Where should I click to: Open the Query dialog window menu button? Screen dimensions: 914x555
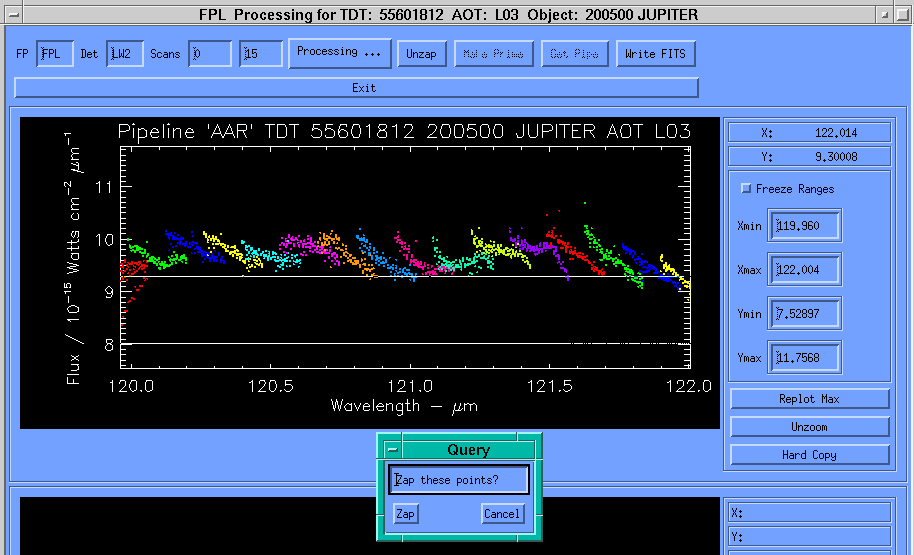point(392,450)
